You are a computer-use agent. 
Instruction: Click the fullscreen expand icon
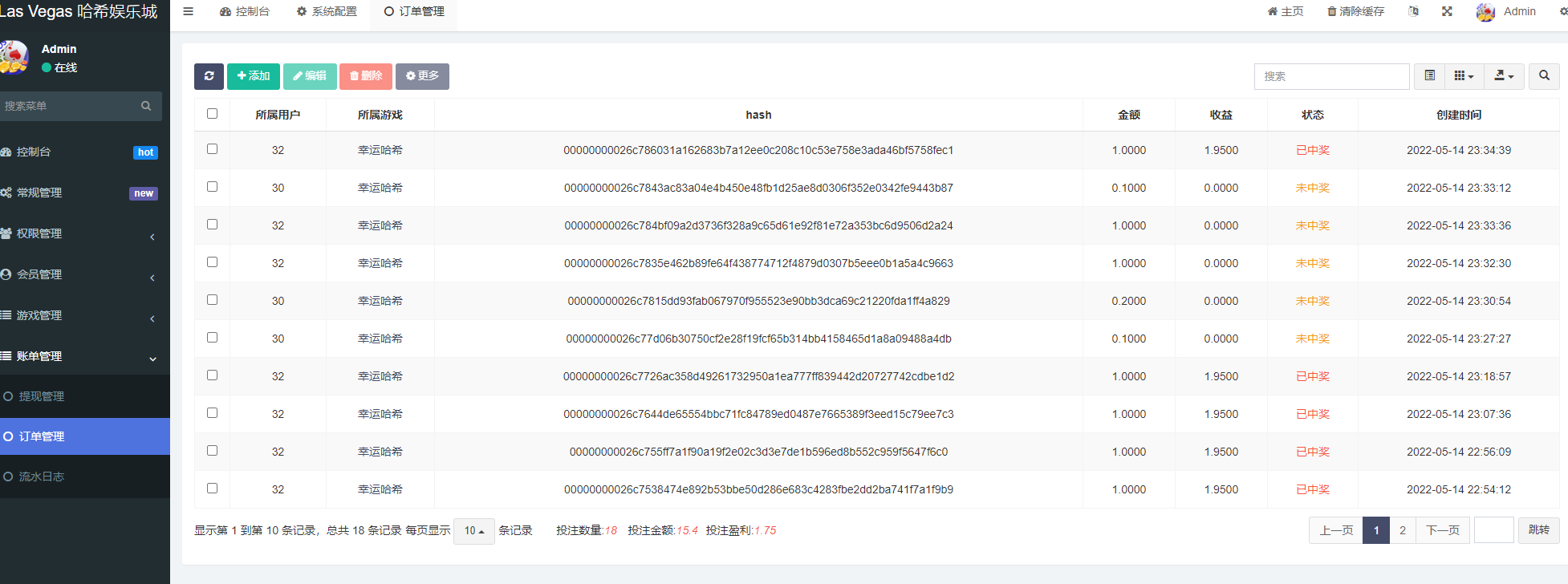point(1447,11)
